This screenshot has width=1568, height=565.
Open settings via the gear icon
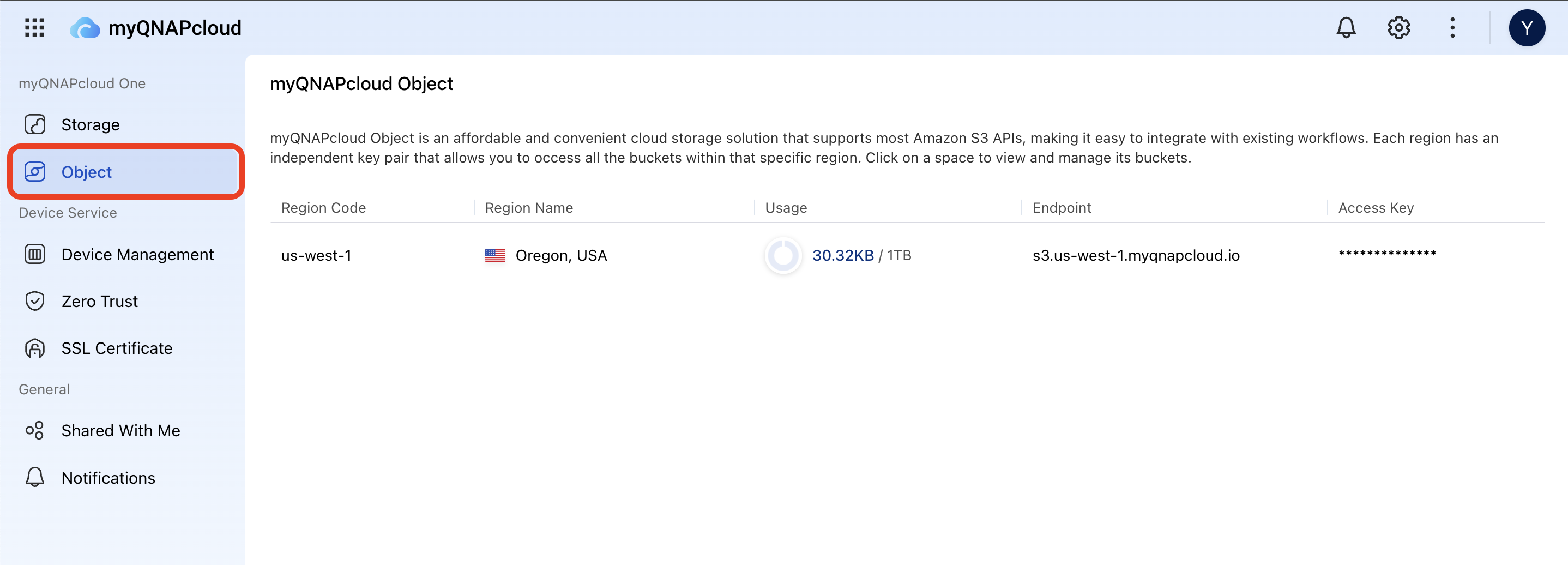tap(1399, 27)
